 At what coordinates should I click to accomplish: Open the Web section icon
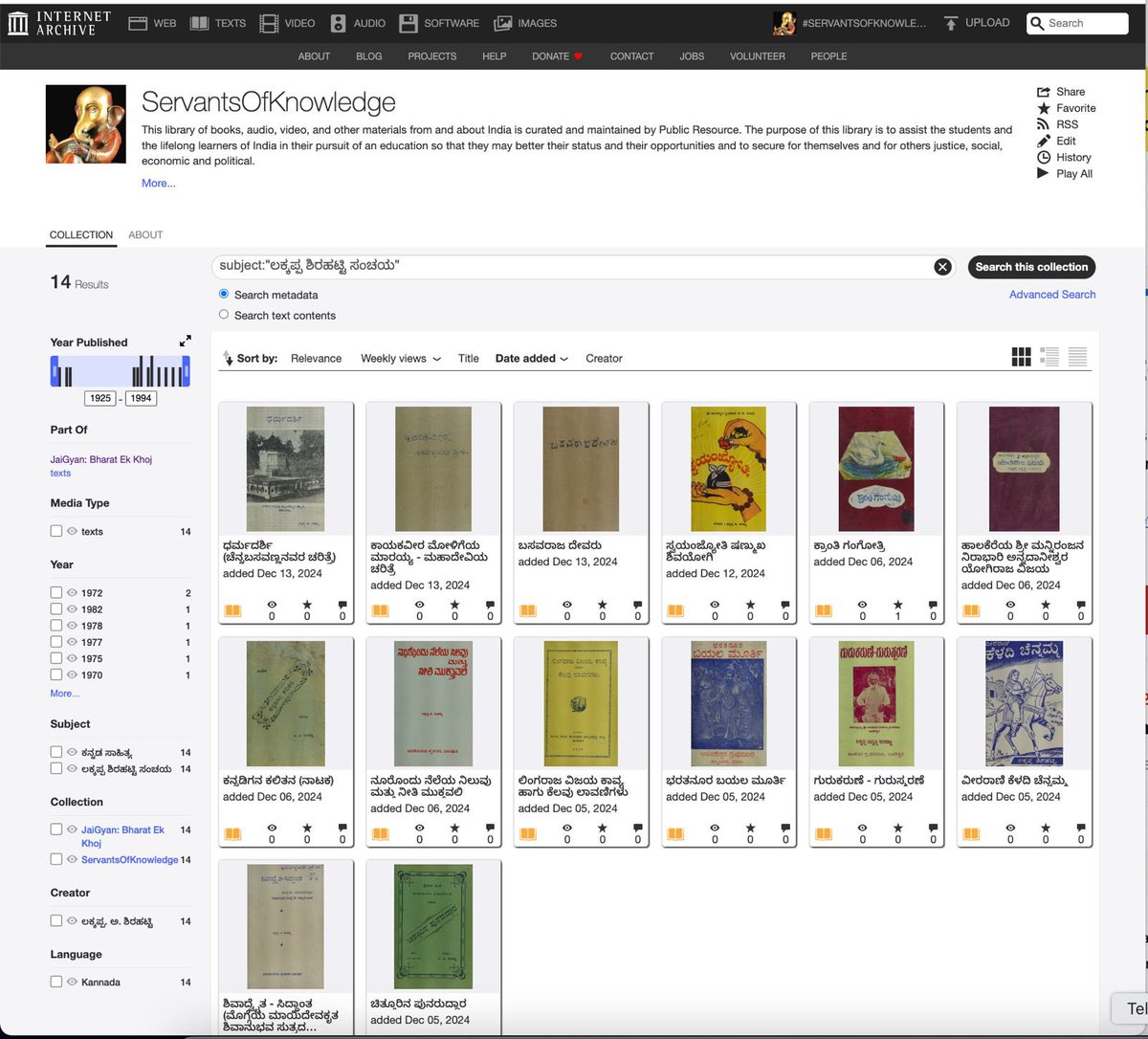(138, 23)
